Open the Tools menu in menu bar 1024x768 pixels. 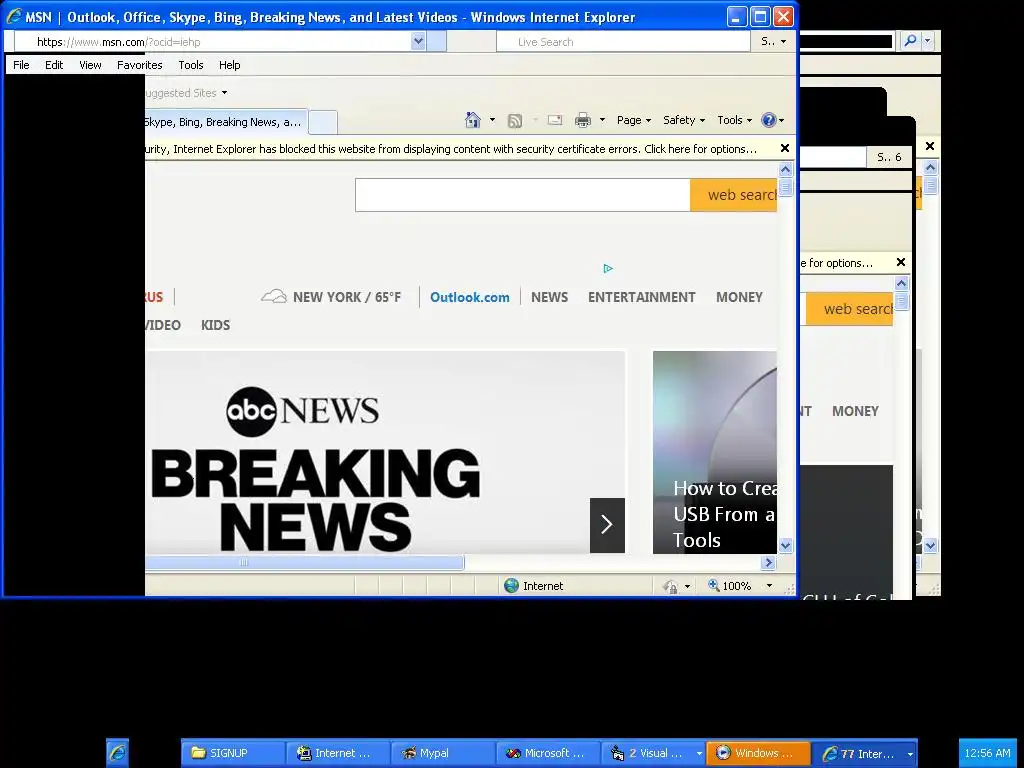coord(191,65)
